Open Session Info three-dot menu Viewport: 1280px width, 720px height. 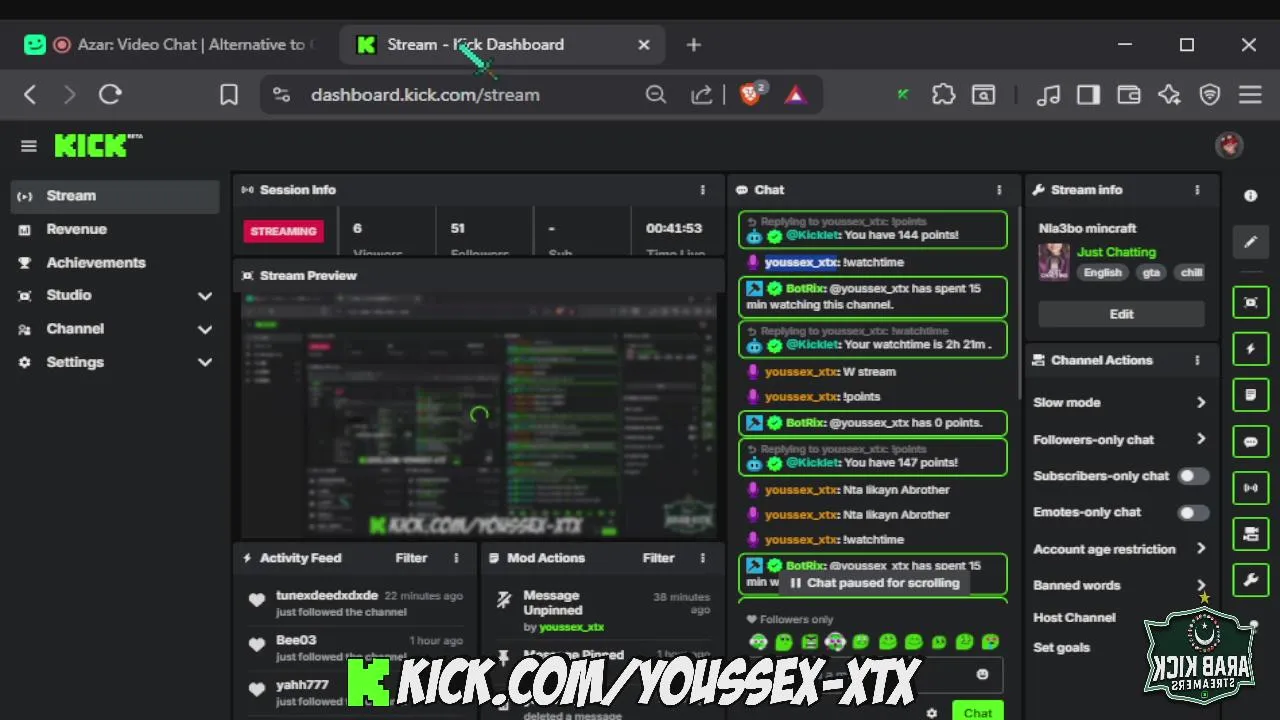[702, 190]
